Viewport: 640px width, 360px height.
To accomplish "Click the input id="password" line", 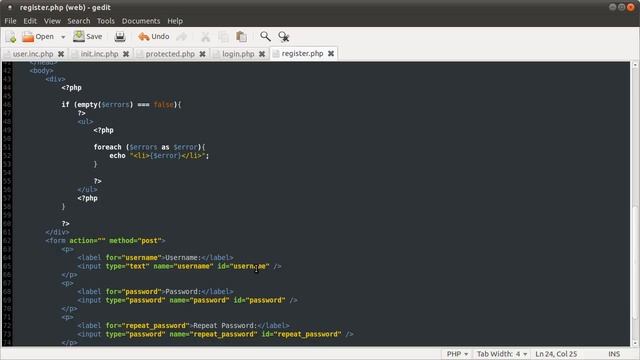I will point(187,300).
